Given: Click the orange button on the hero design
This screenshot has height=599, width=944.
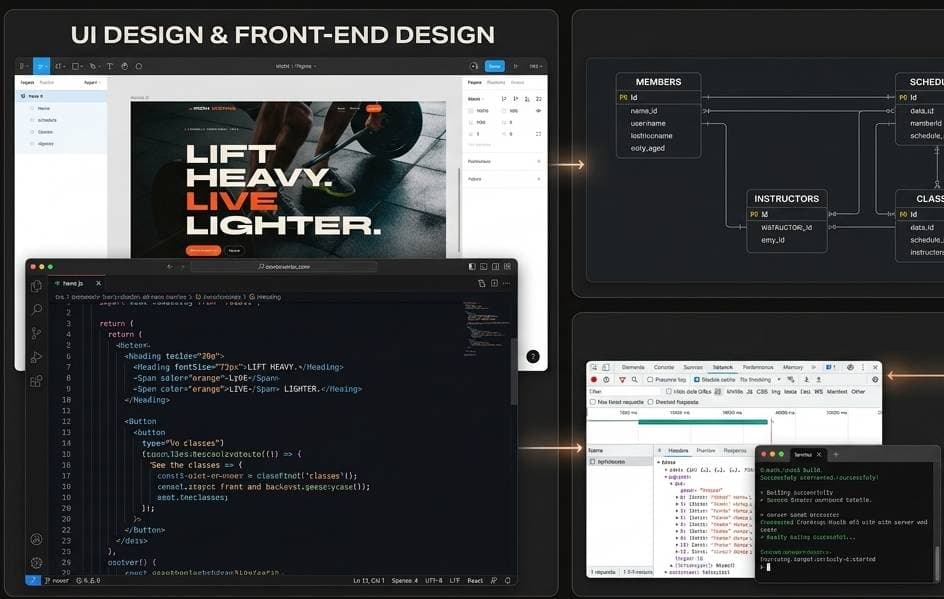Looking at the screenshot, I should click(x=203, y=250).
